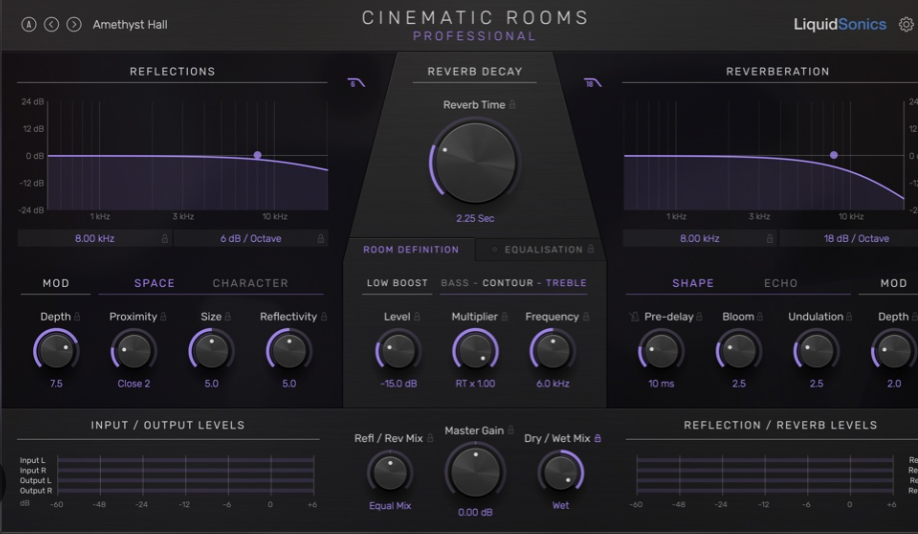918x534 pixels.
Task: Open the Amethyst Hall preset browser
Action: tap(130, 25)
